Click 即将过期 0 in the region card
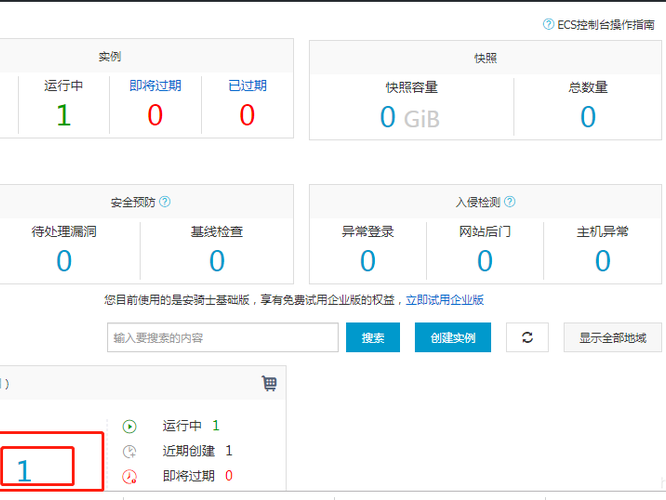 pyautogui.click(x=198, y=476)
